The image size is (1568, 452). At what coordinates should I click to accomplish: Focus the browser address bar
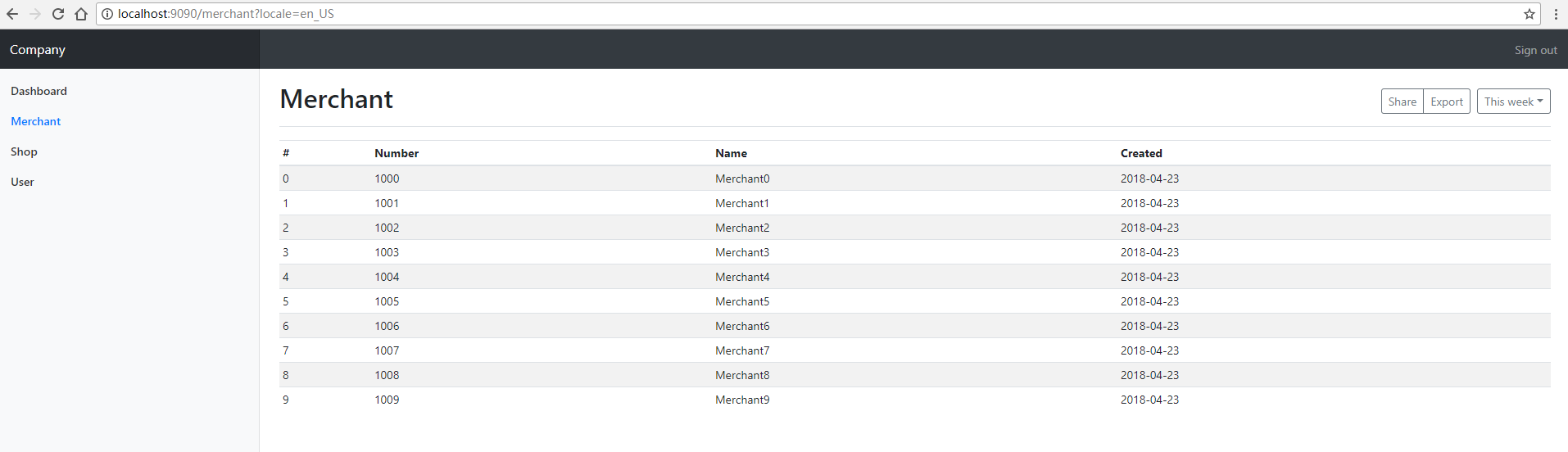click(x=737, y=14)
